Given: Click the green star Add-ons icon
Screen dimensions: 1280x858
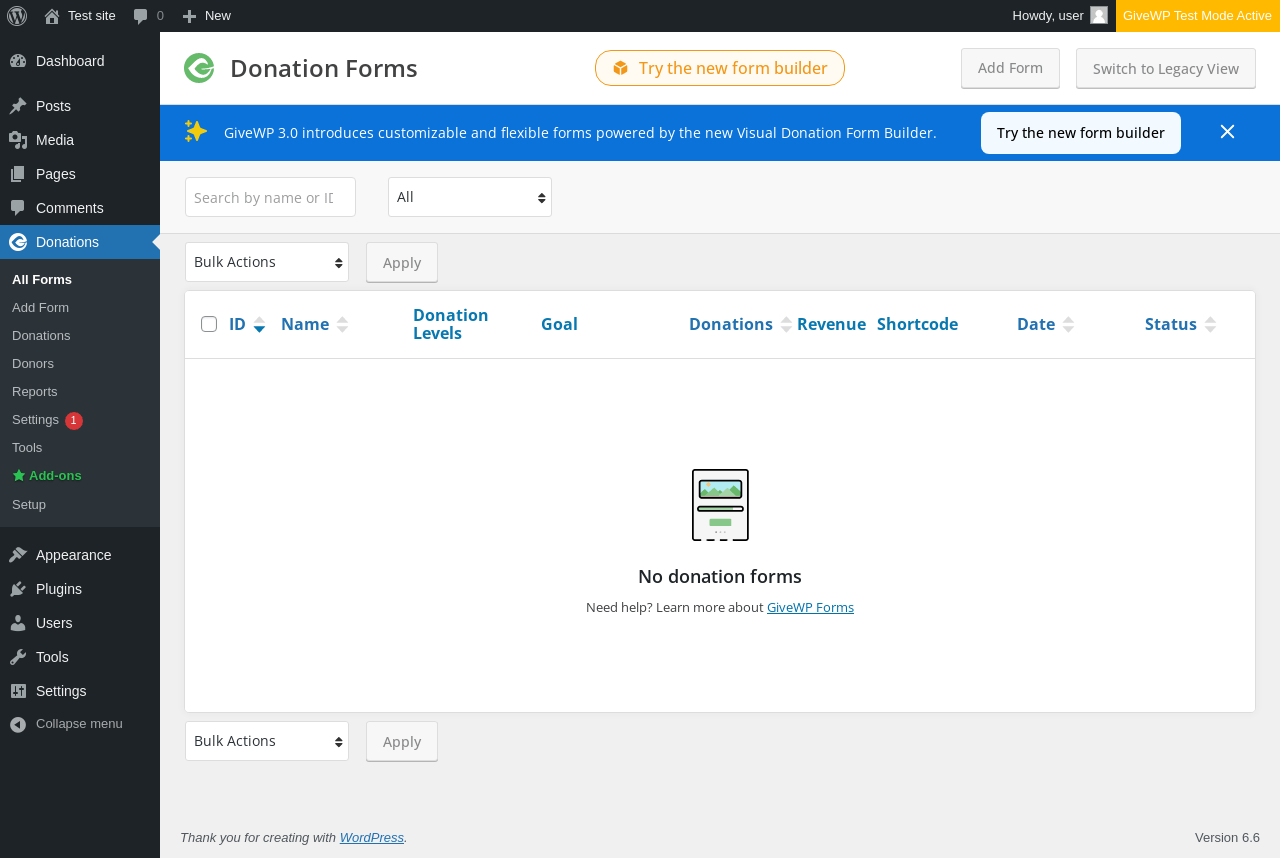Looking at the screenshot, I should pyautogui.click(x=18, y=476).
